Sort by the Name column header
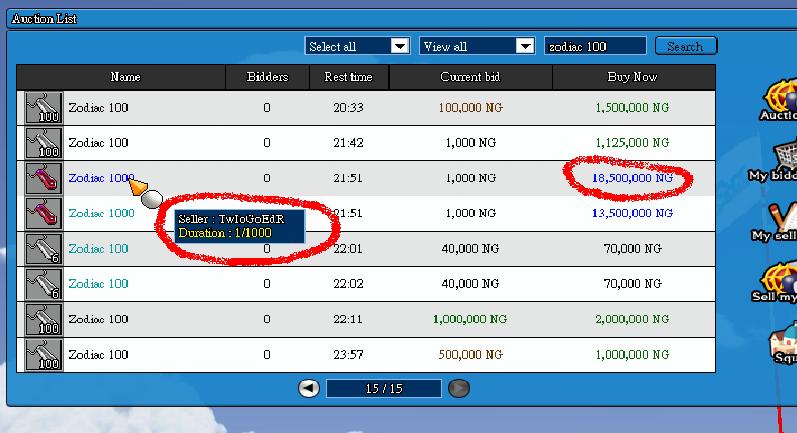The image size is (797, 433). 125,77
